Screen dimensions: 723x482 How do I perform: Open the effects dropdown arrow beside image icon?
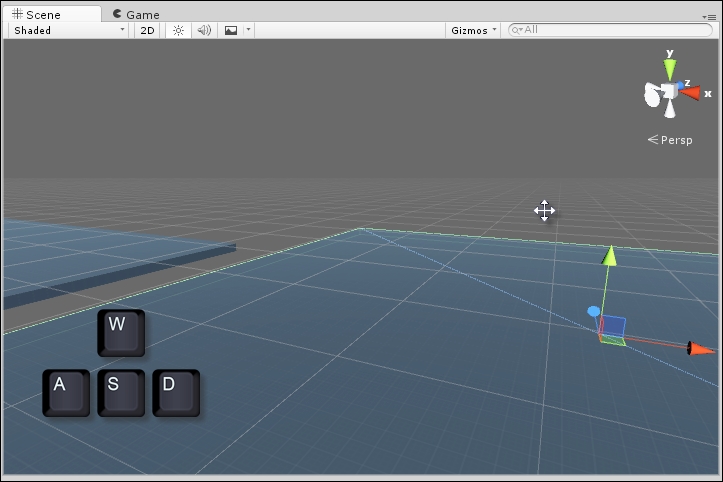[x=248, y=30]
